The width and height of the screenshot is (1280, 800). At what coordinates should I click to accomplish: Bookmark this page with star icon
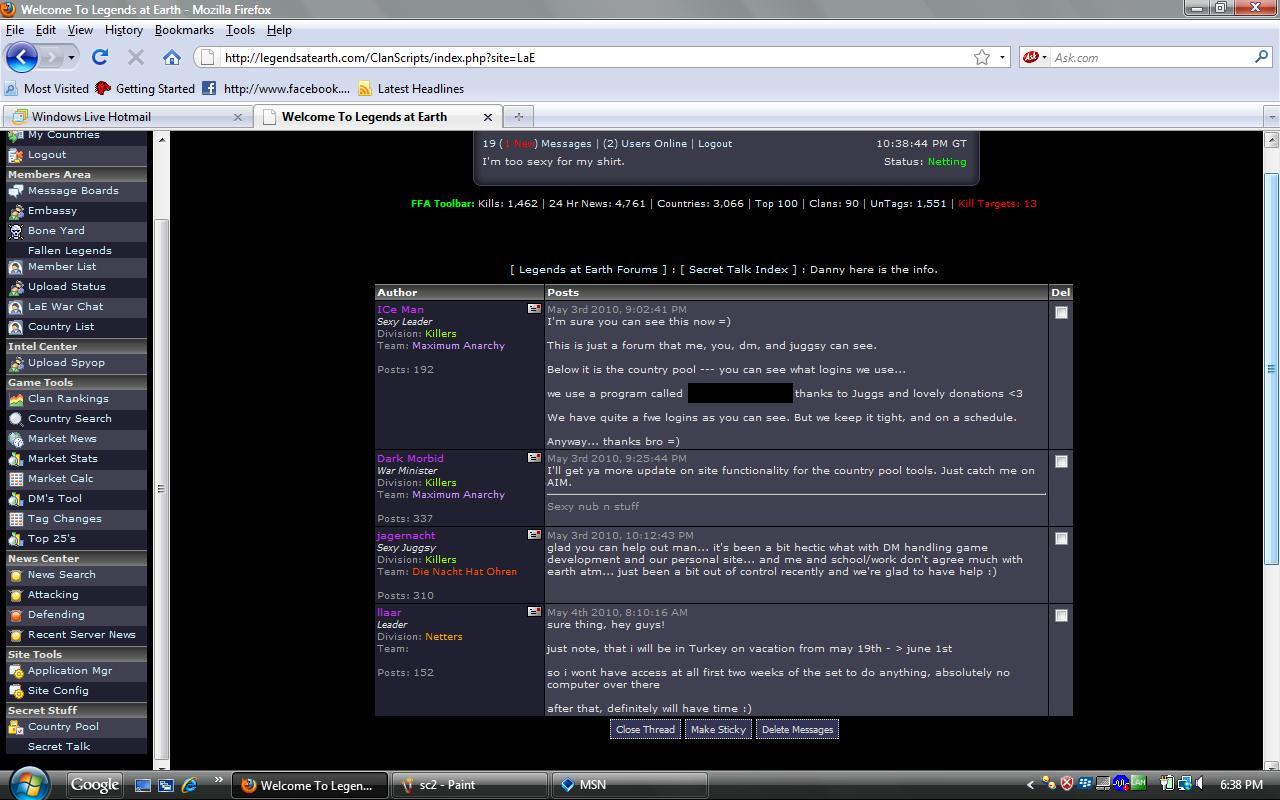[x=982, y=58]
